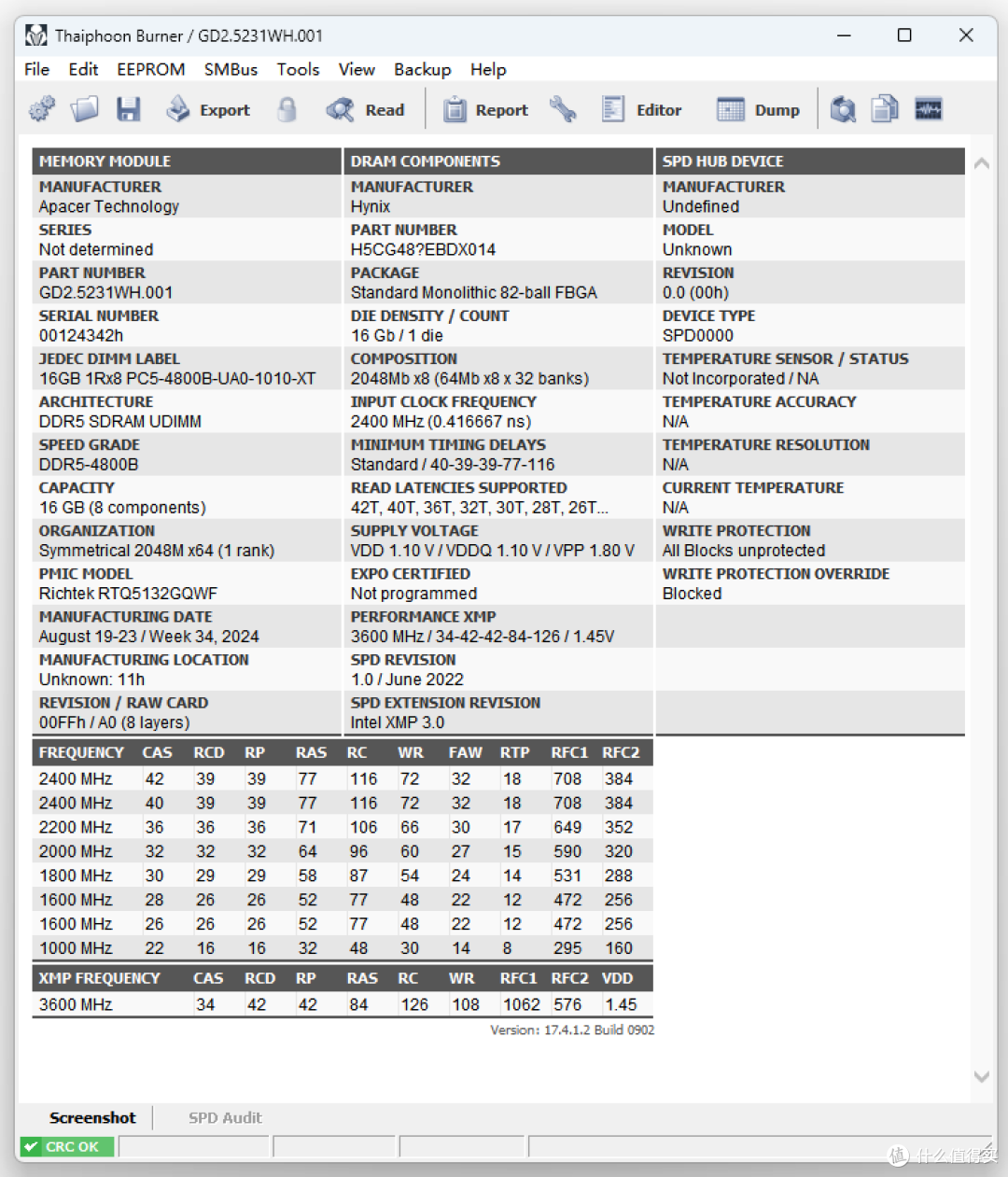This screenshot has width=1008, height=1177.
Task: Click the H5CG48?EBDX014 DRAM part number
Action: click(423, 249)
